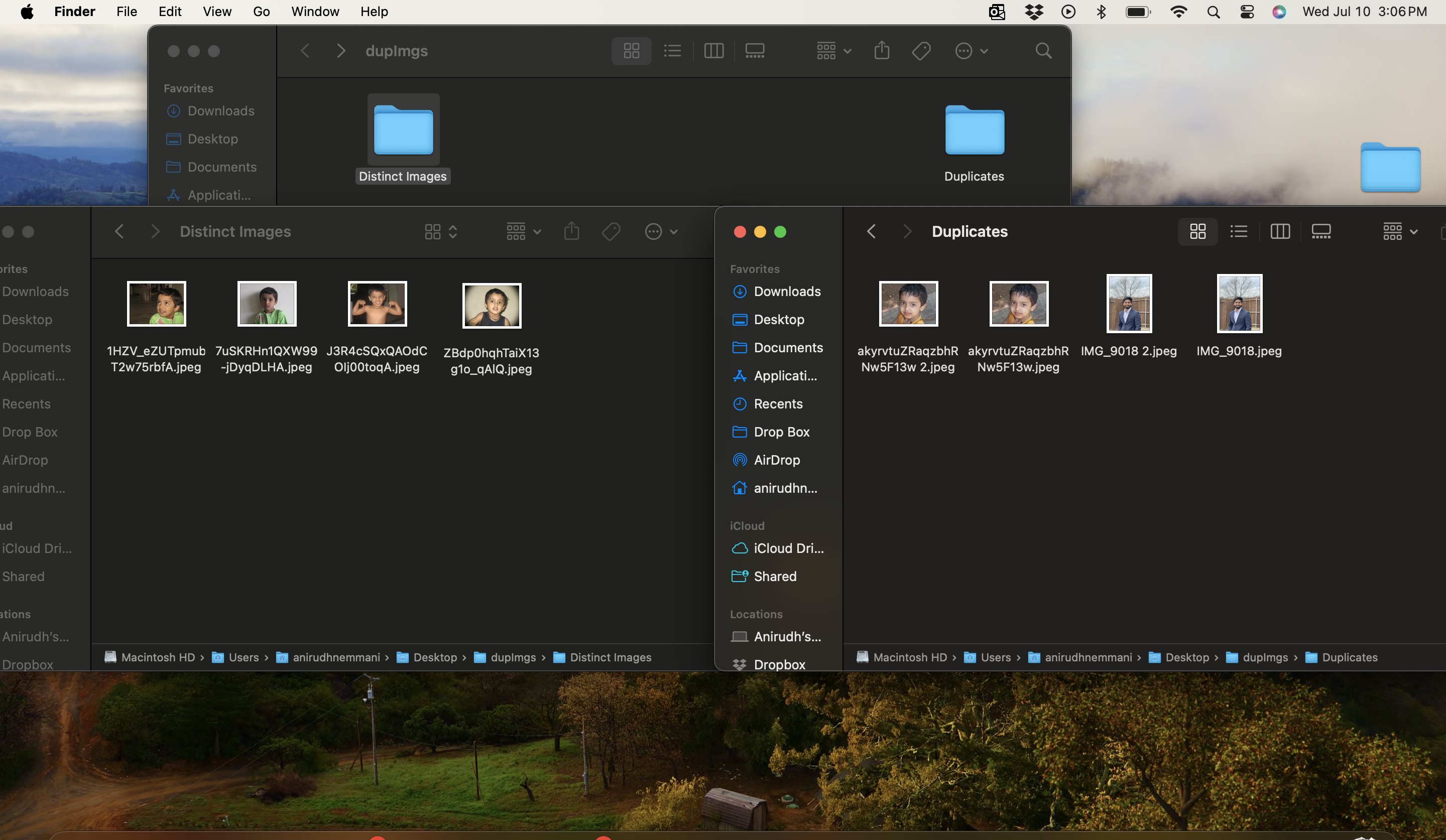Open Control Center in menu bar
Viewport: 1446px width, 840px height.
[x=1246, y=12]
